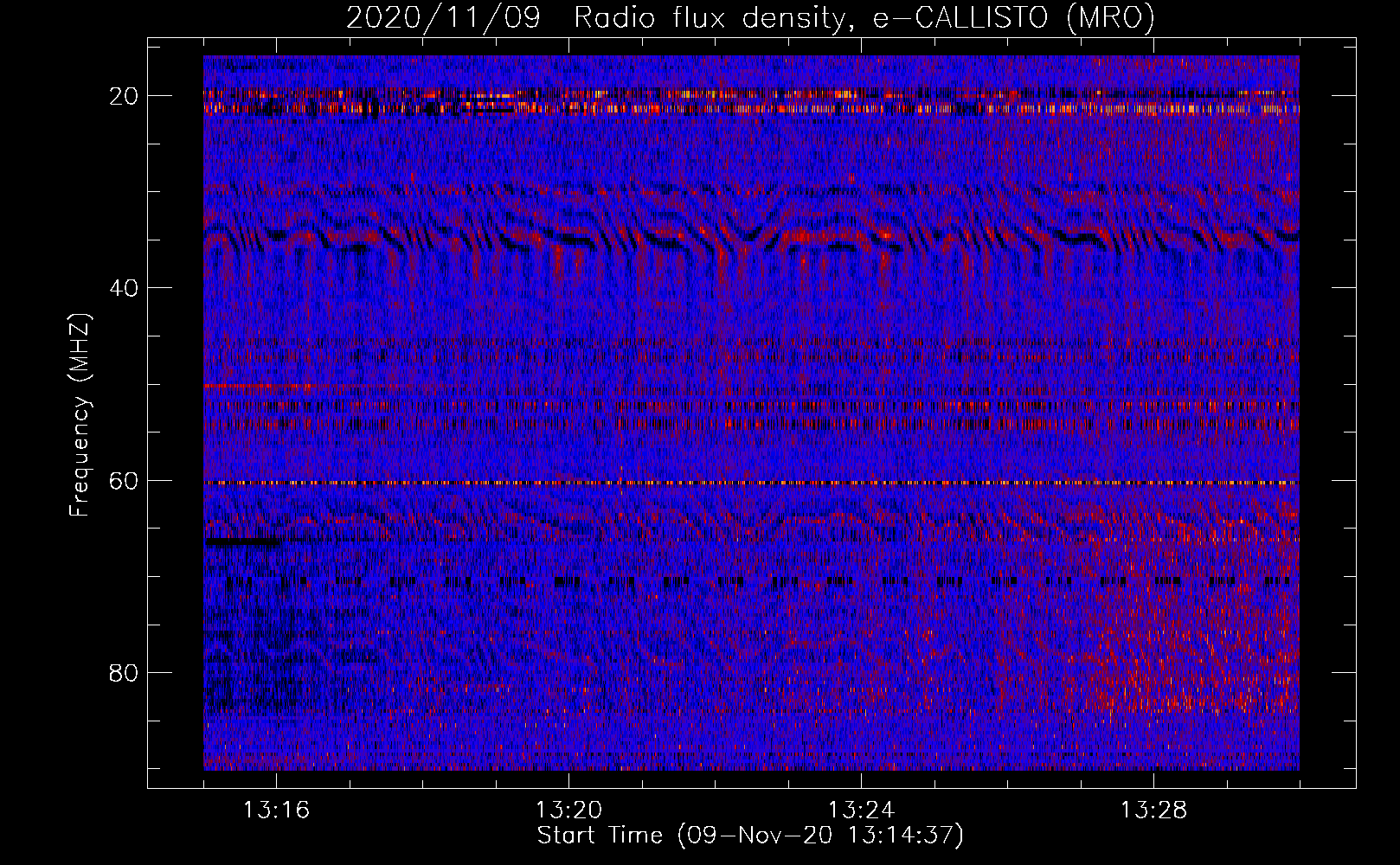Click the 13:20 time tick label
The height and width of the screenshot is (865, 1400).
[568, 811]
